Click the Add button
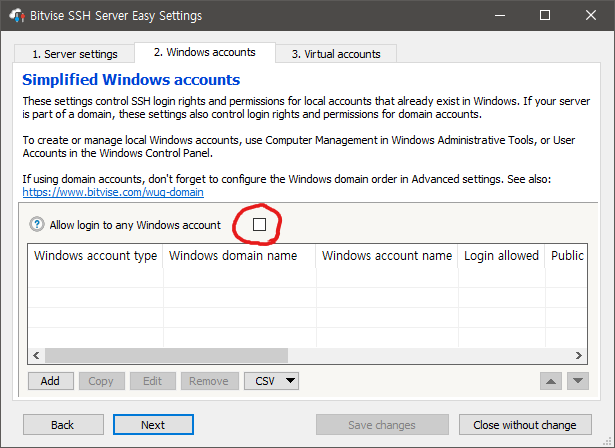Viewport: 615px width, 448px height. click(x=51, y=381)
